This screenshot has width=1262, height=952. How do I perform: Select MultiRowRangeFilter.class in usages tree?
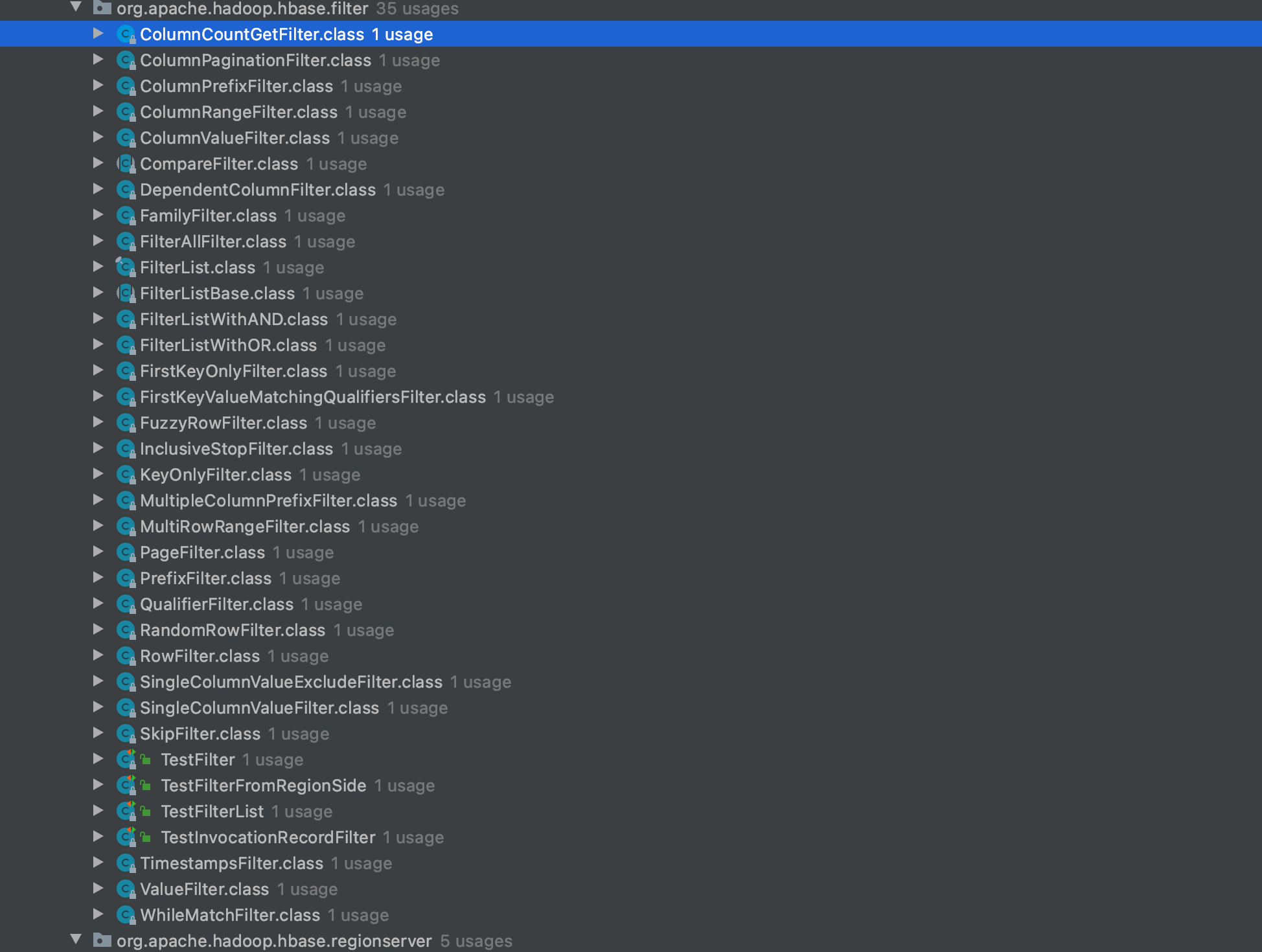point(245,527)
